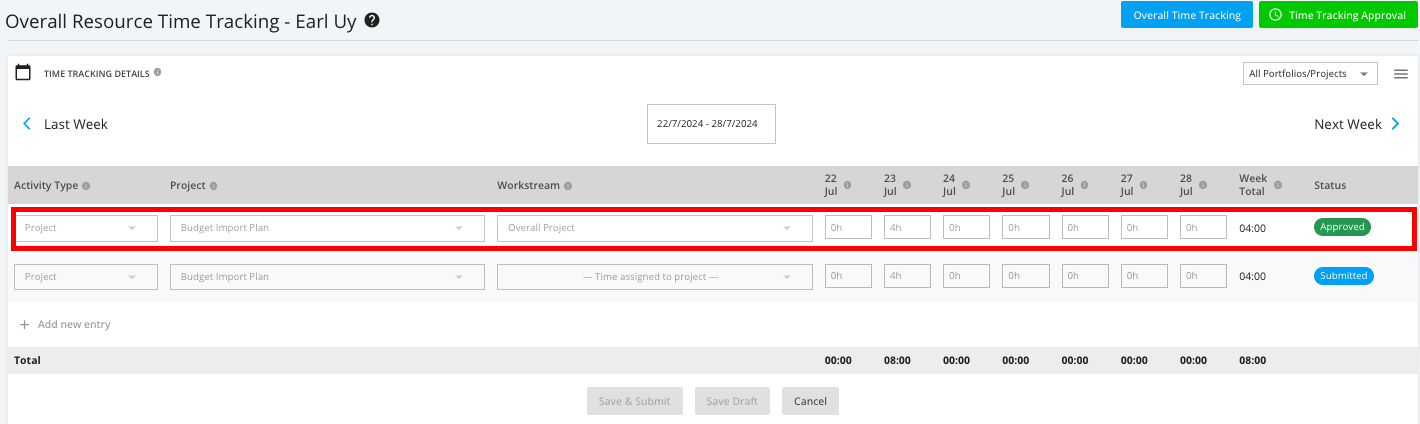Click the 04:00 week total in Approved row
The image size is (1420, 424).
point(1252,228)
